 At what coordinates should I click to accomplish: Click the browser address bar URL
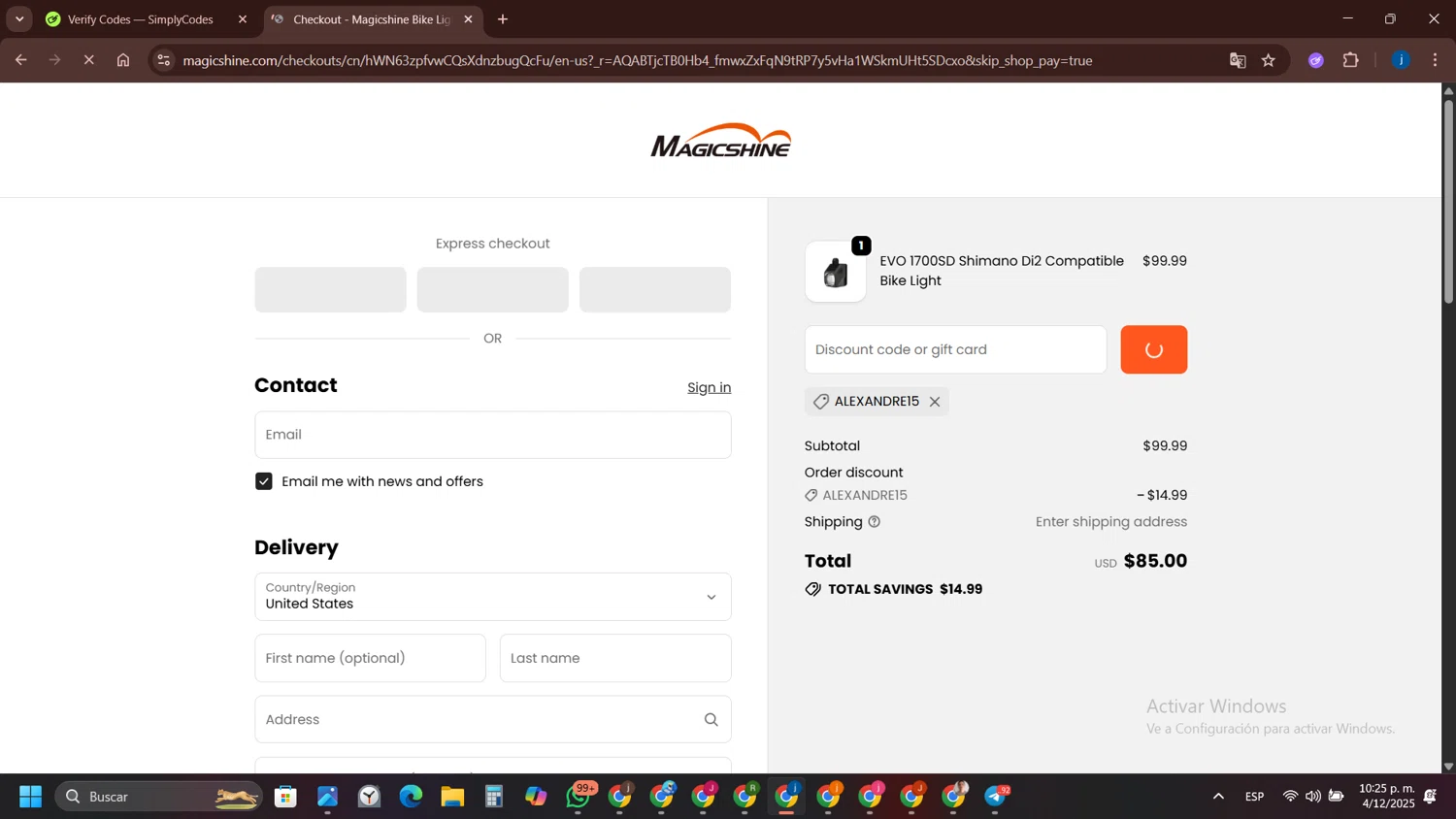click(637, 60)
